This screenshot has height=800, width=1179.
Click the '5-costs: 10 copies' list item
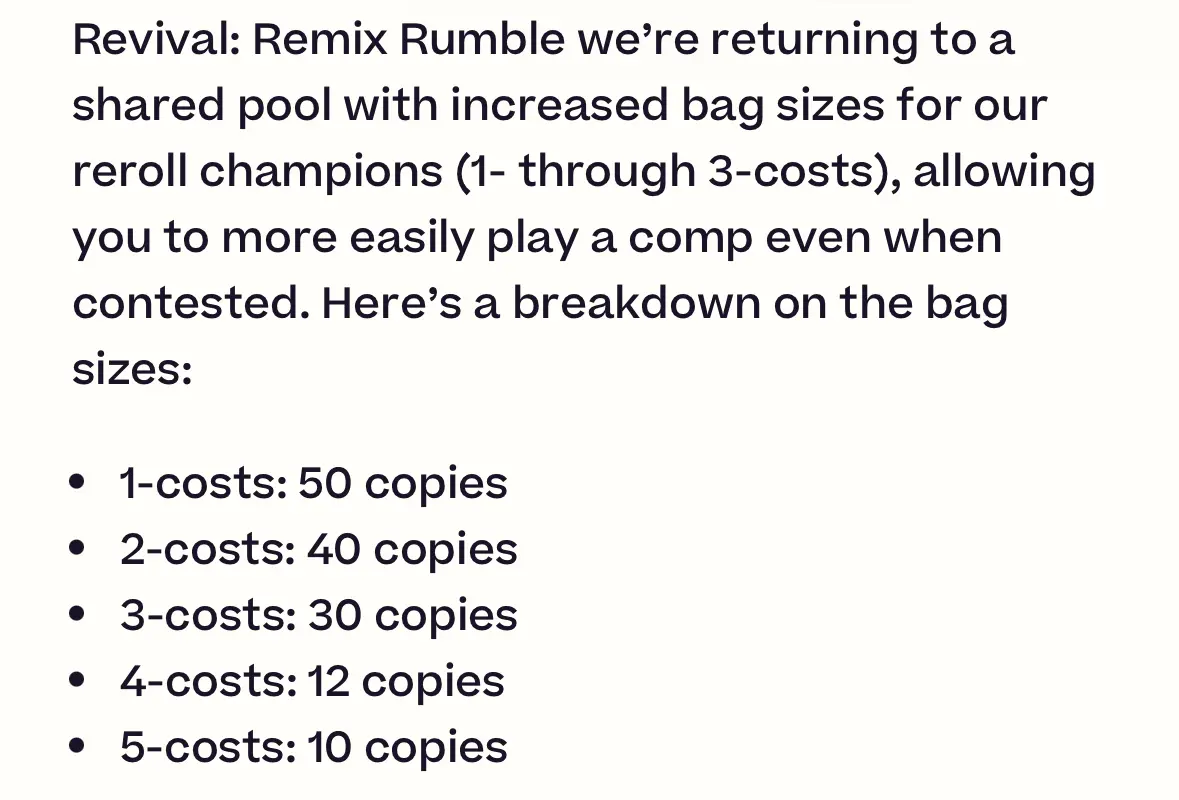(x=314, y=747)
